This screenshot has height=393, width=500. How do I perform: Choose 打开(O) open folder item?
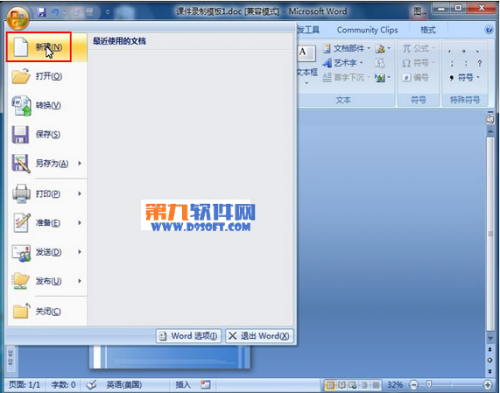47,76
